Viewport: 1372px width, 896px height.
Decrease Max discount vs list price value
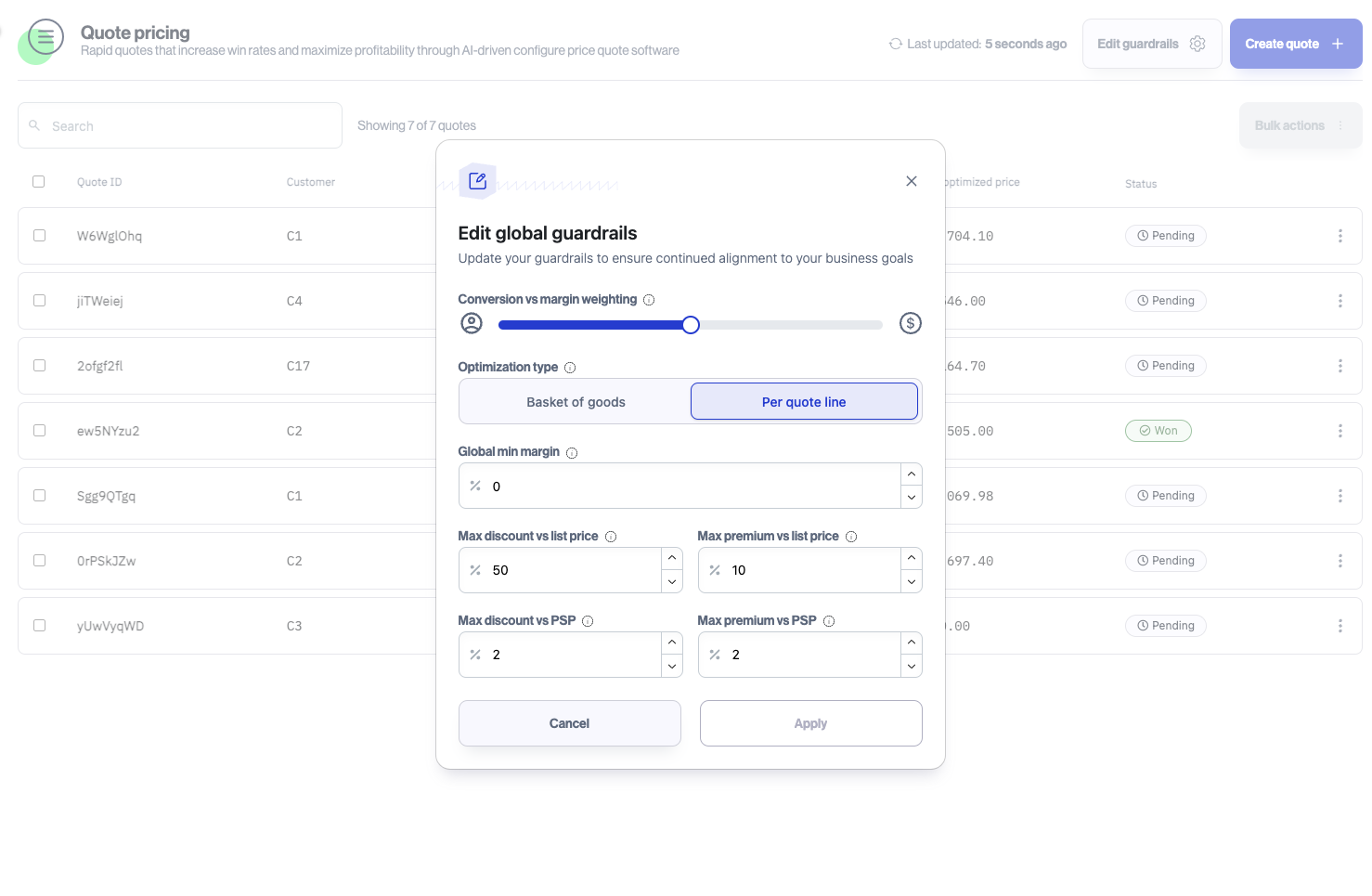point(672,582)
